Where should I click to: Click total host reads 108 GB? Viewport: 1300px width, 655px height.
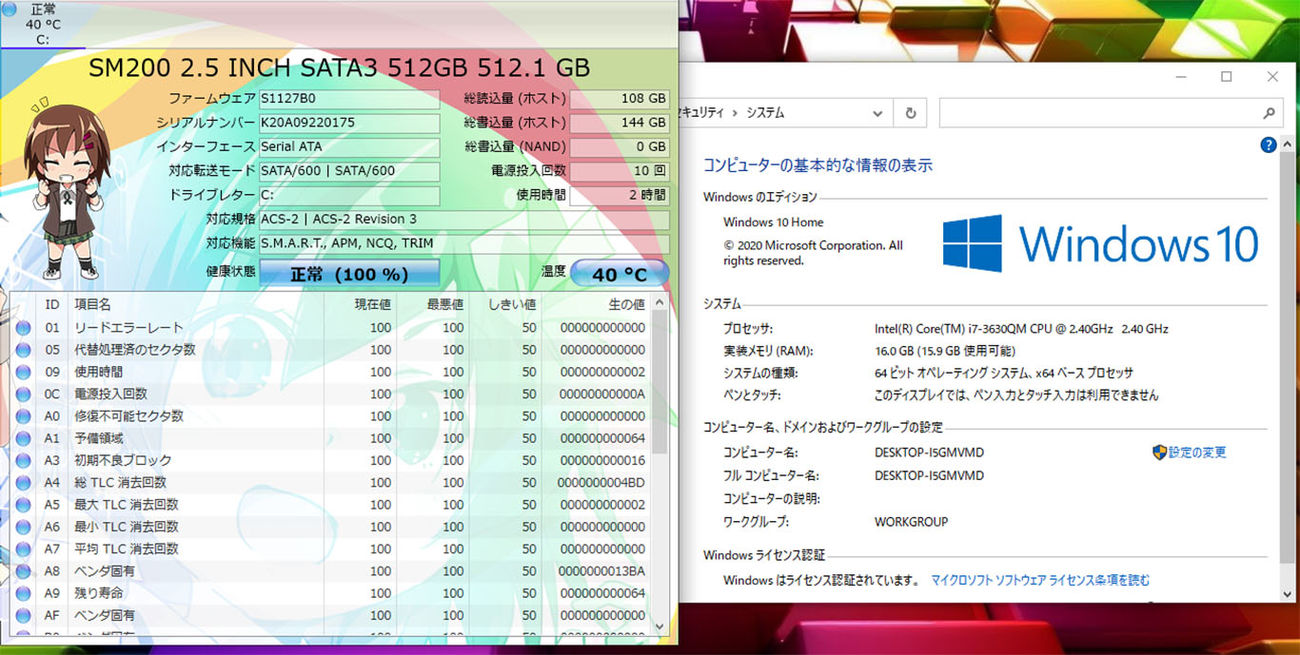(619, 99)
